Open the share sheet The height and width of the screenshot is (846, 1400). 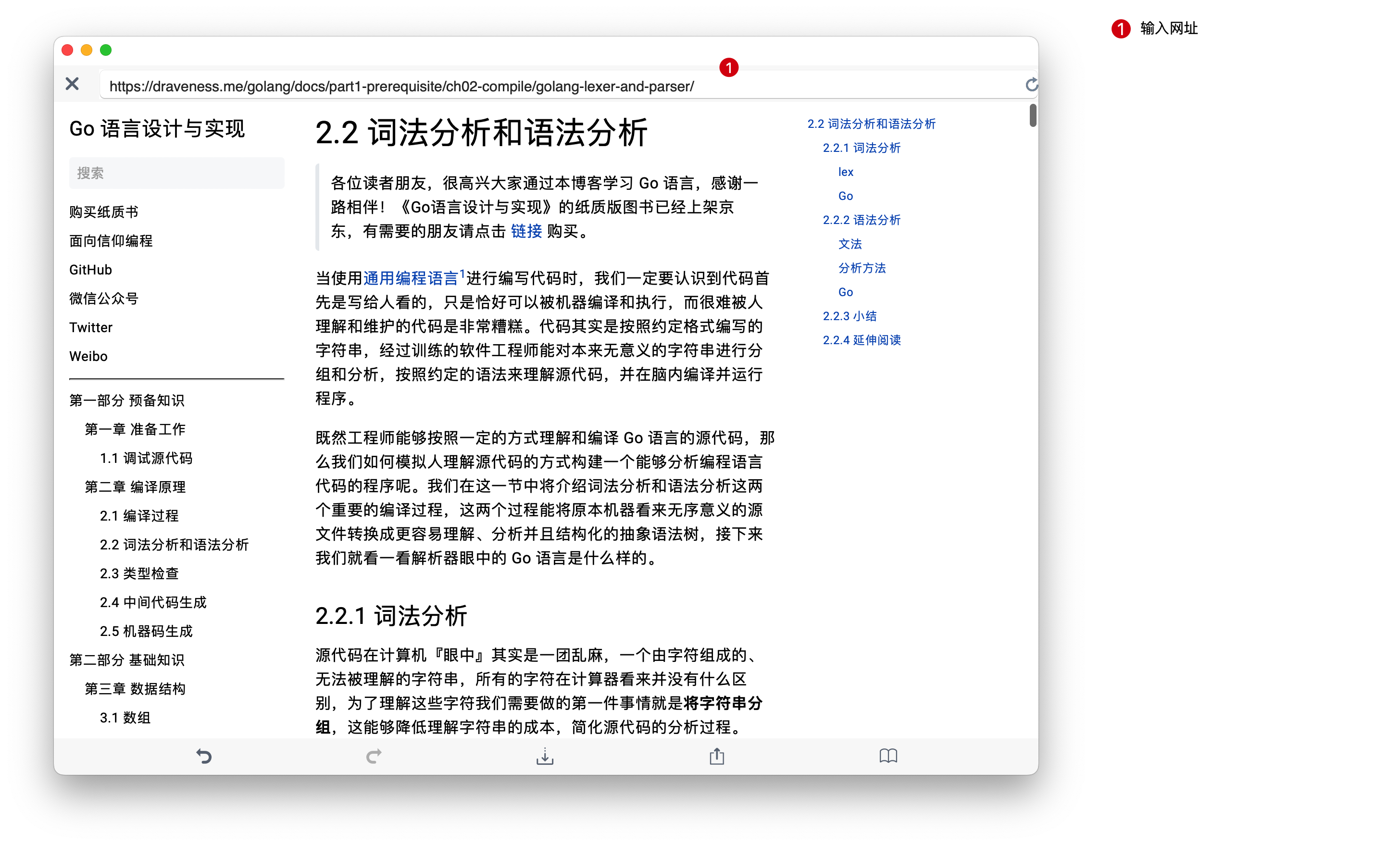716,756
